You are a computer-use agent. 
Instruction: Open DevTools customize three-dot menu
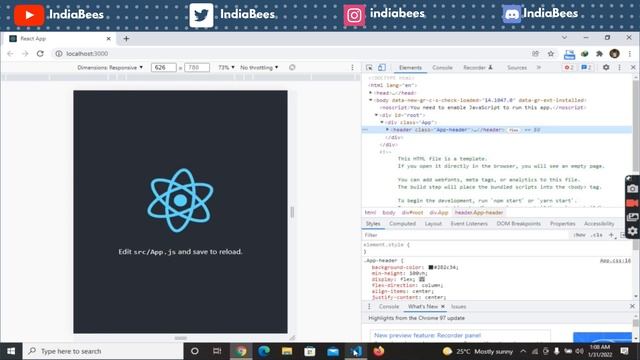[x=619, y=67]
